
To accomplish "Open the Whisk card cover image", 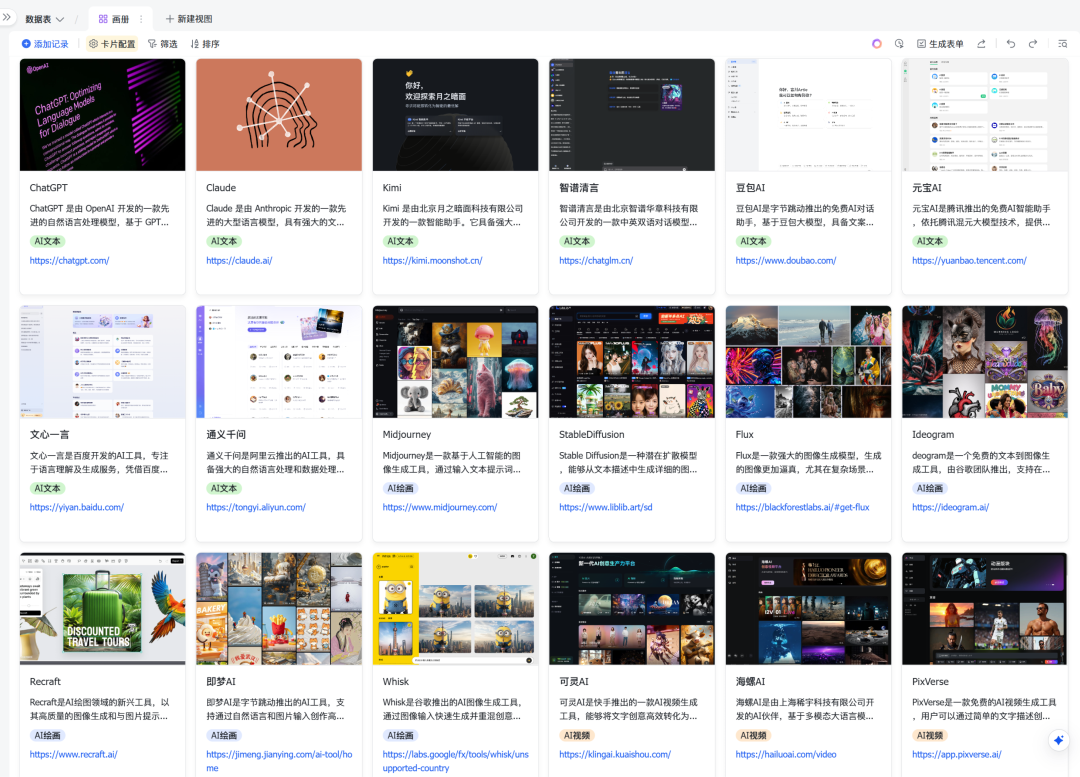I will click(x=455, y=608).
